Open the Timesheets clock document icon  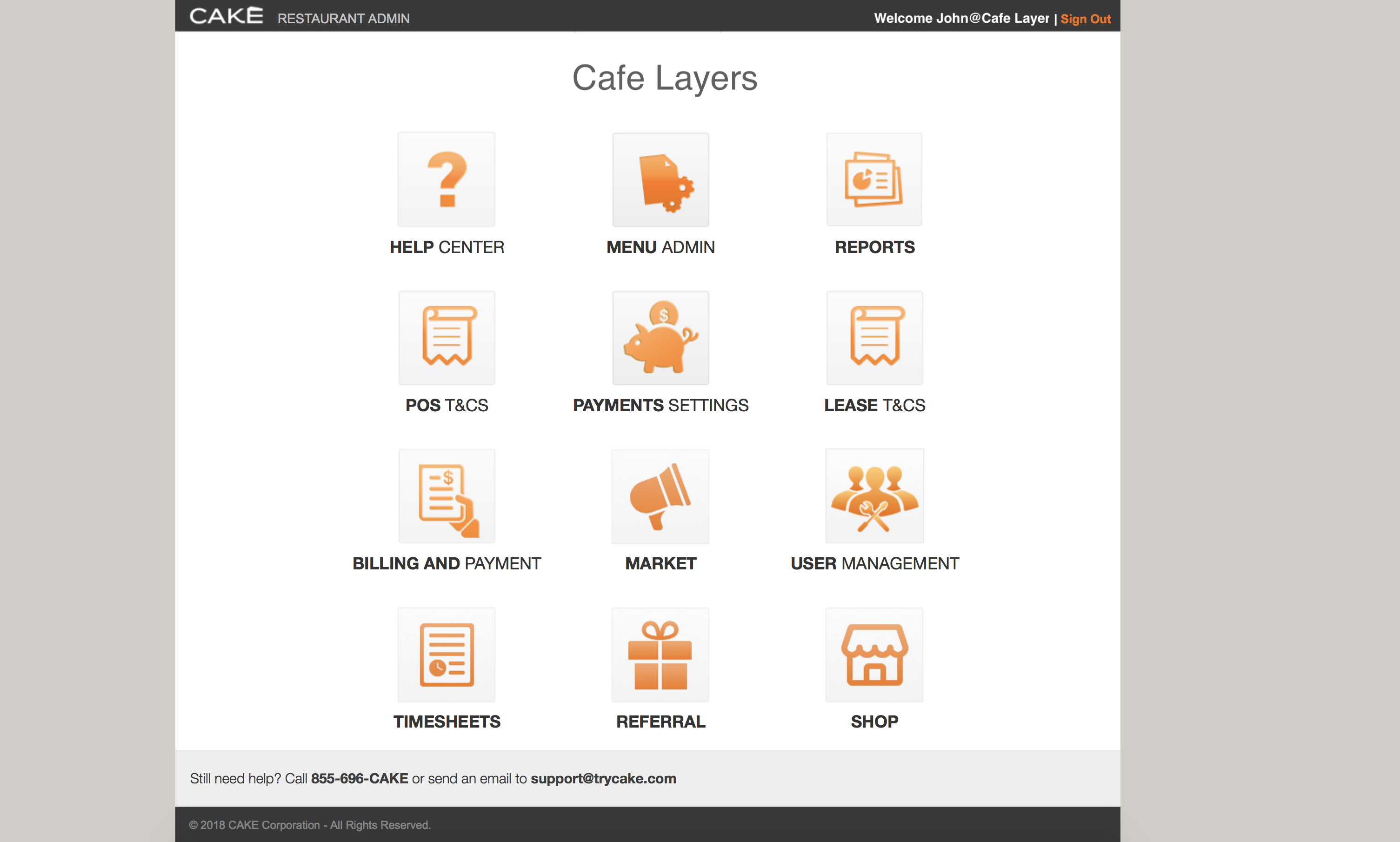click(447, 654)
